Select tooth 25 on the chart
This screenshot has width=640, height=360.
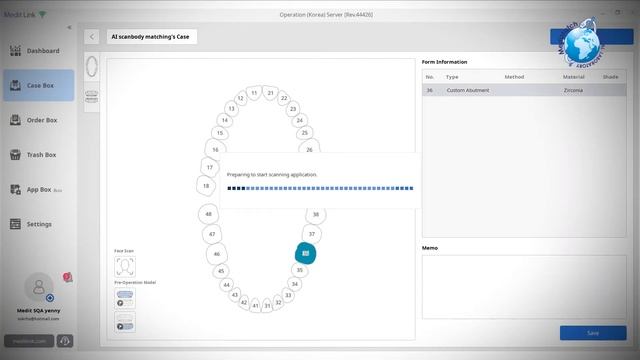304,133
